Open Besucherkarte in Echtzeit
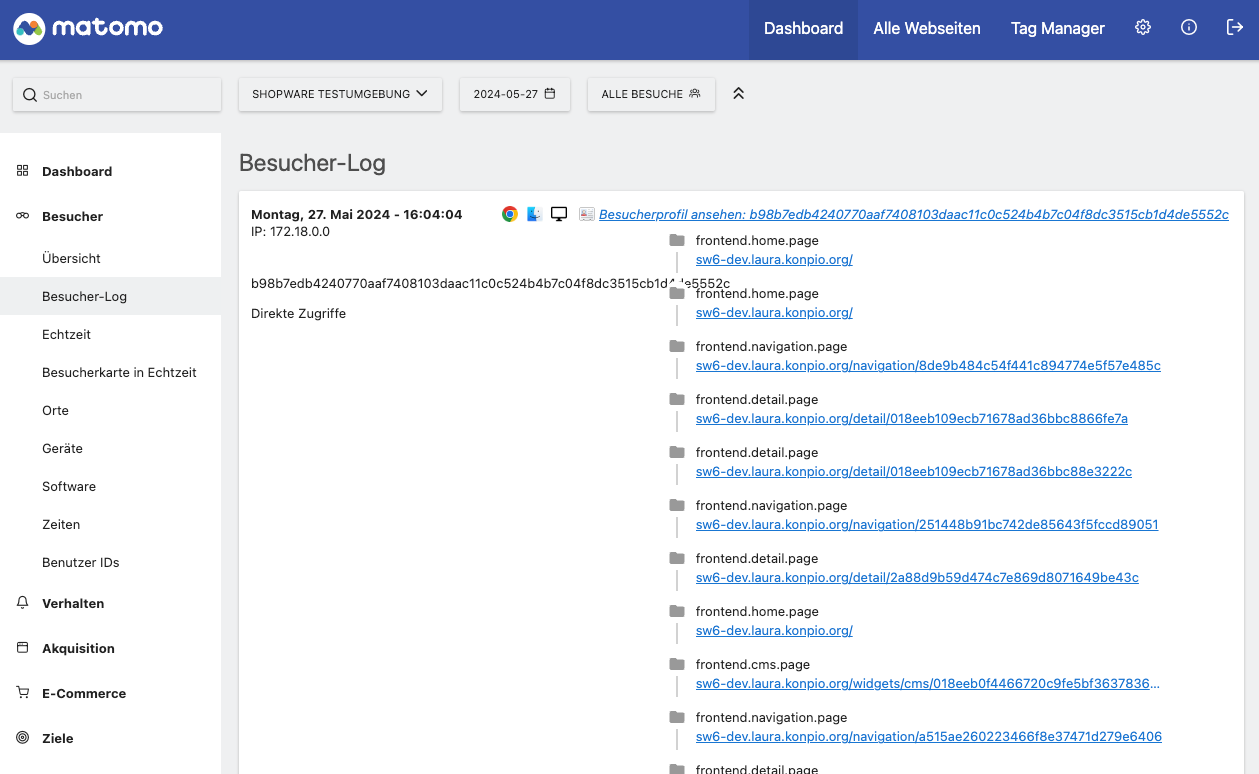This screenshot has height=774, width=1259. click(119, 372)
